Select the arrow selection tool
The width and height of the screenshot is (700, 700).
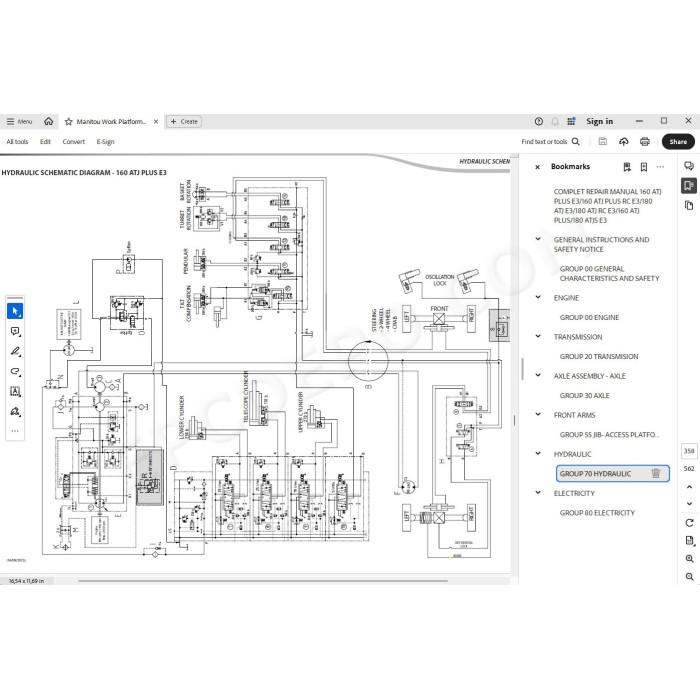[15, 311]
